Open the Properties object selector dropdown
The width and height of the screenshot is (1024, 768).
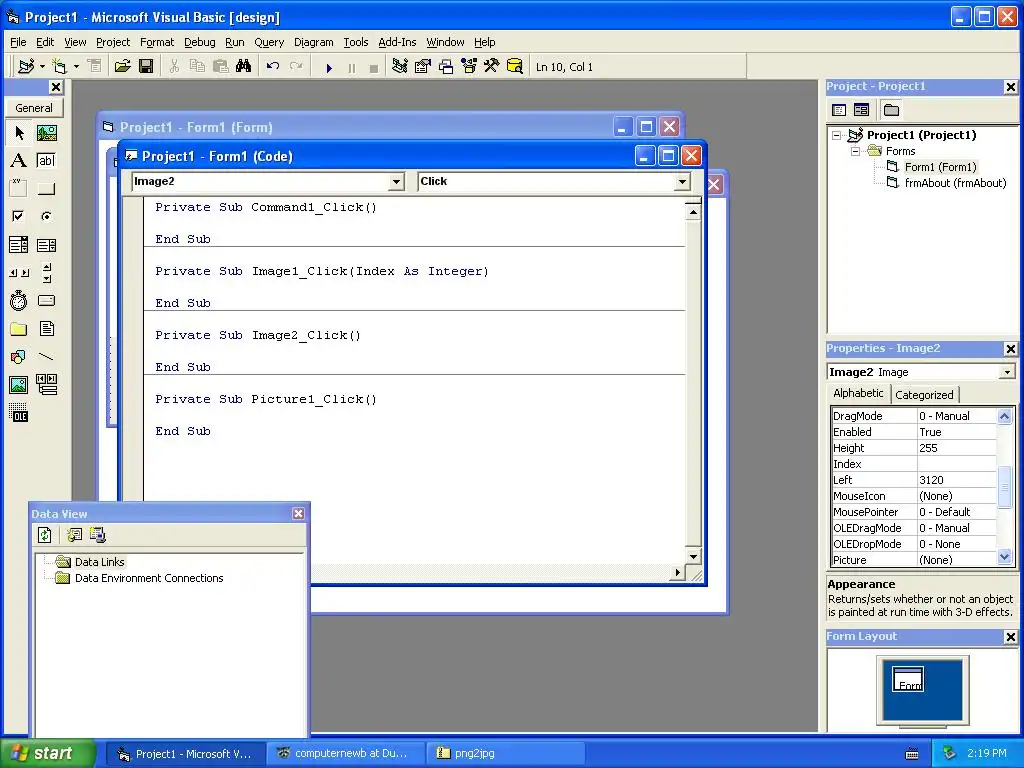pos(1007,372)
